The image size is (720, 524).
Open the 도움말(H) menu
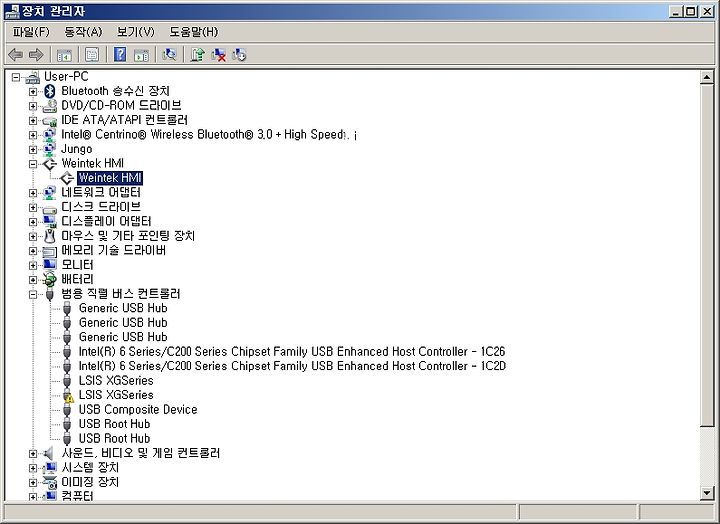193,32
